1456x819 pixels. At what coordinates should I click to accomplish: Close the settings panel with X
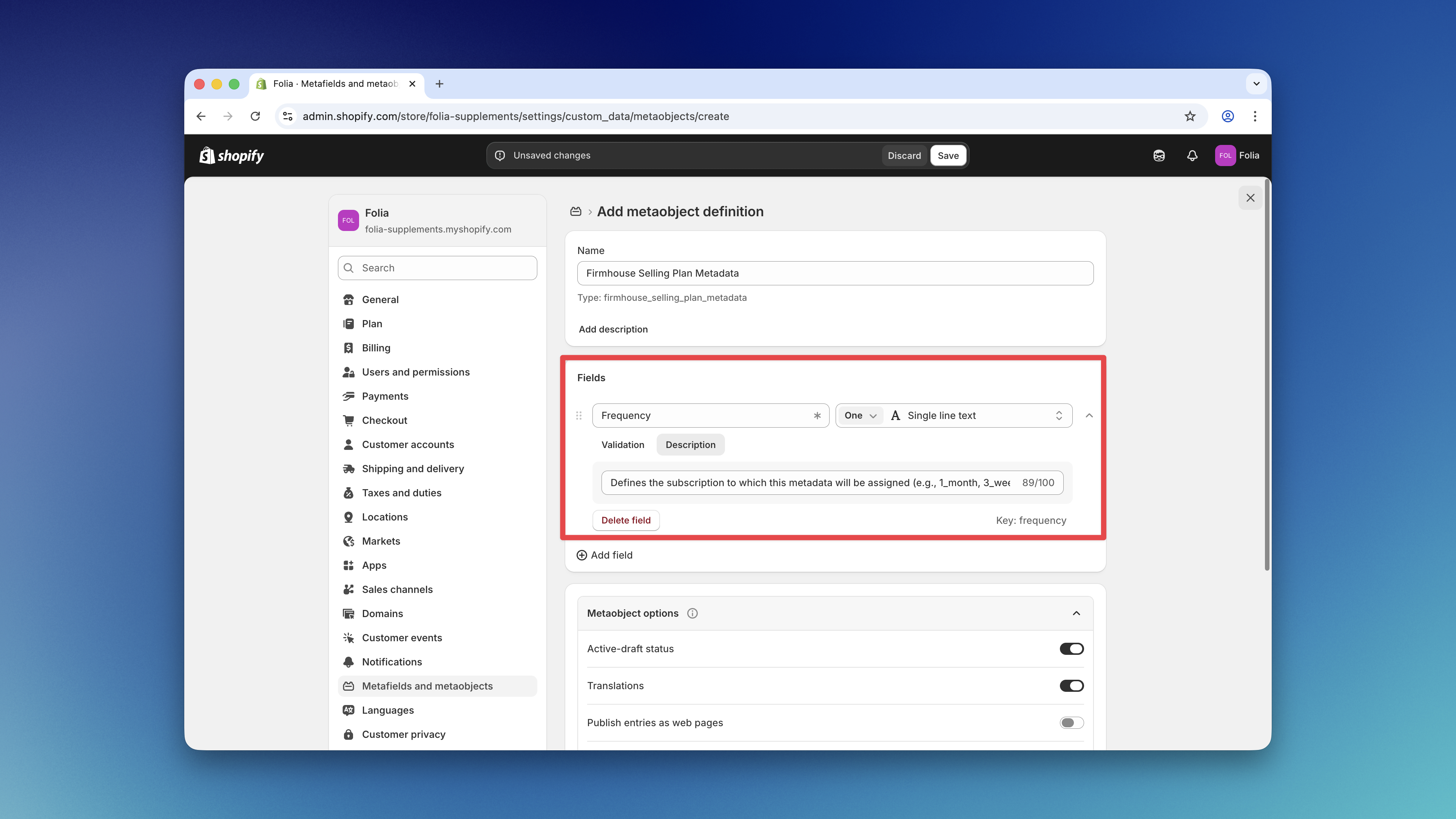(1250, 198)
